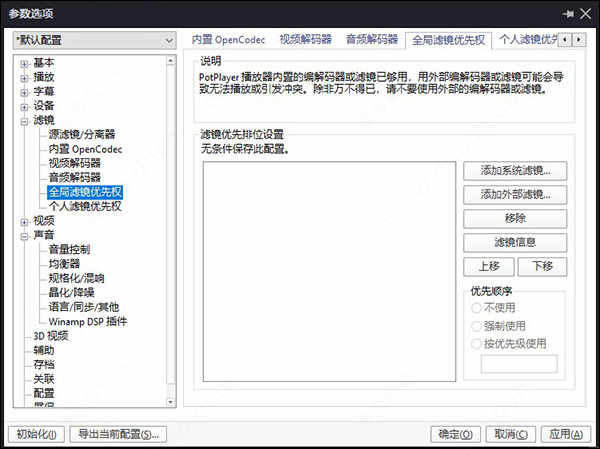Select Winamp DSP 插件 in the tree
Screen dimensions: 600x449
pos(88,322)
